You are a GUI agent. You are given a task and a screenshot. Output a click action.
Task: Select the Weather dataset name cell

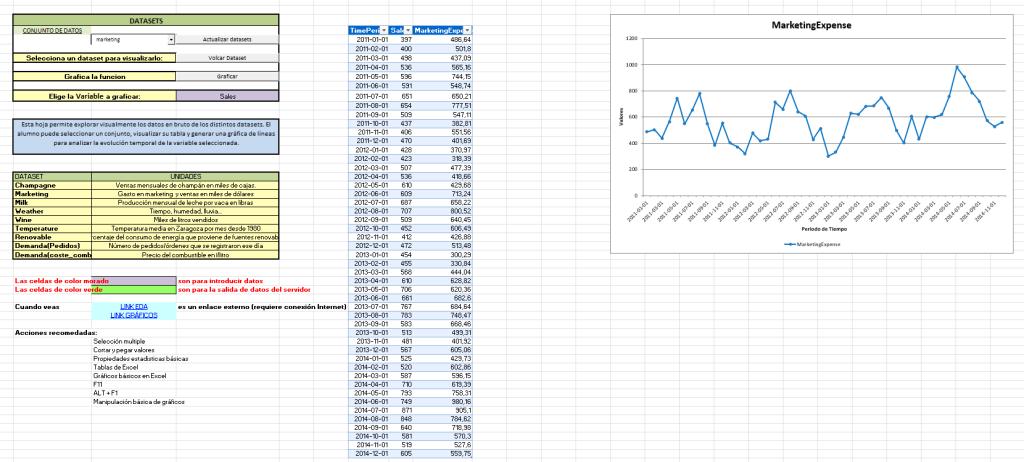coord(51,211)
